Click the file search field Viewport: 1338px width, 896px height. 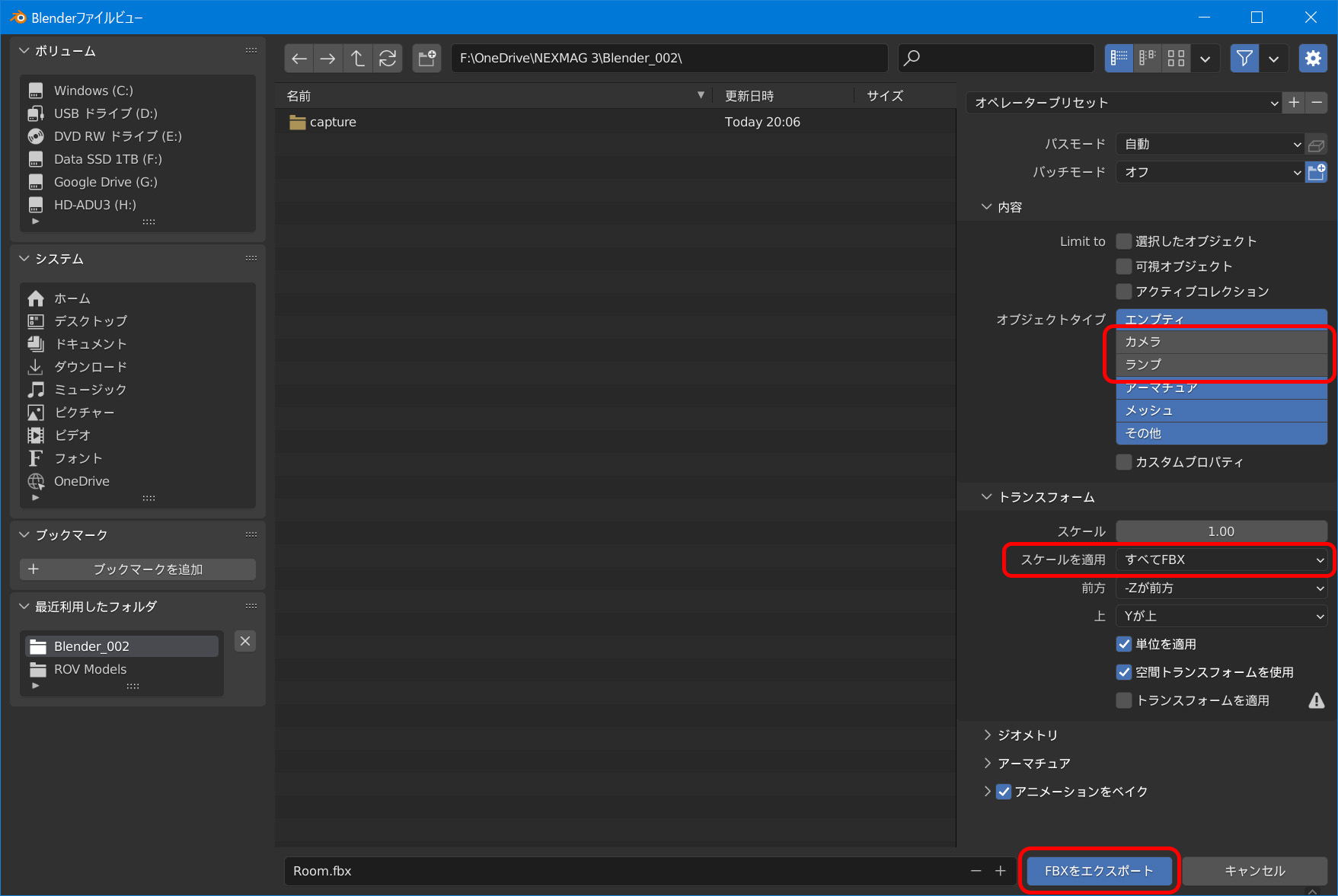(996, 59)
